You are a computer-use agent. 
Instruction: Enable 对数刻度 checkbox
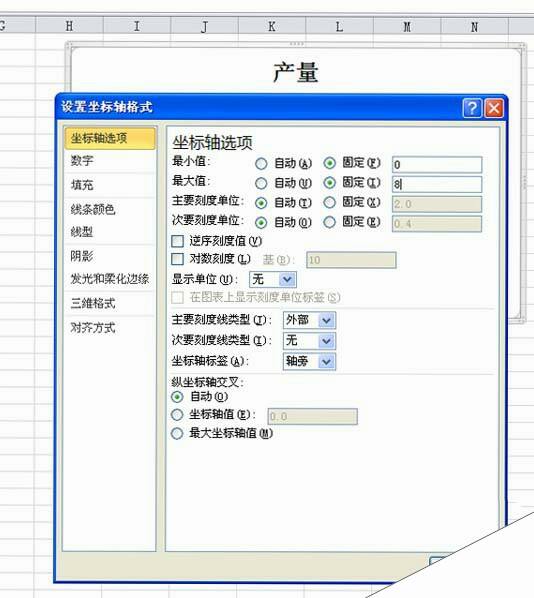[178, 259]
